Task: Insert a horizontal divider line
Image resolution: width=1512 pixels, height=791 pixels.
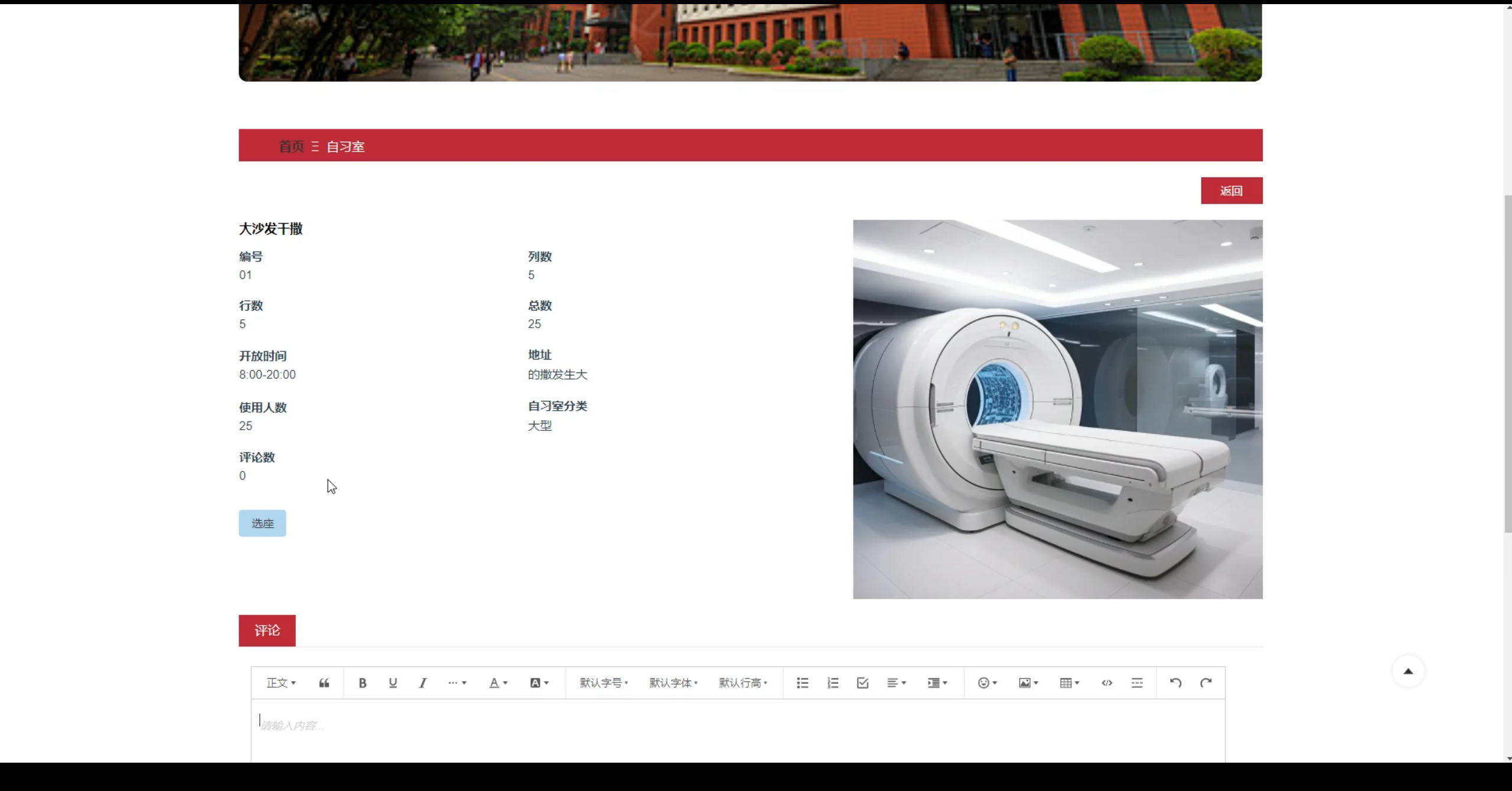Action: pos(1137,683)
